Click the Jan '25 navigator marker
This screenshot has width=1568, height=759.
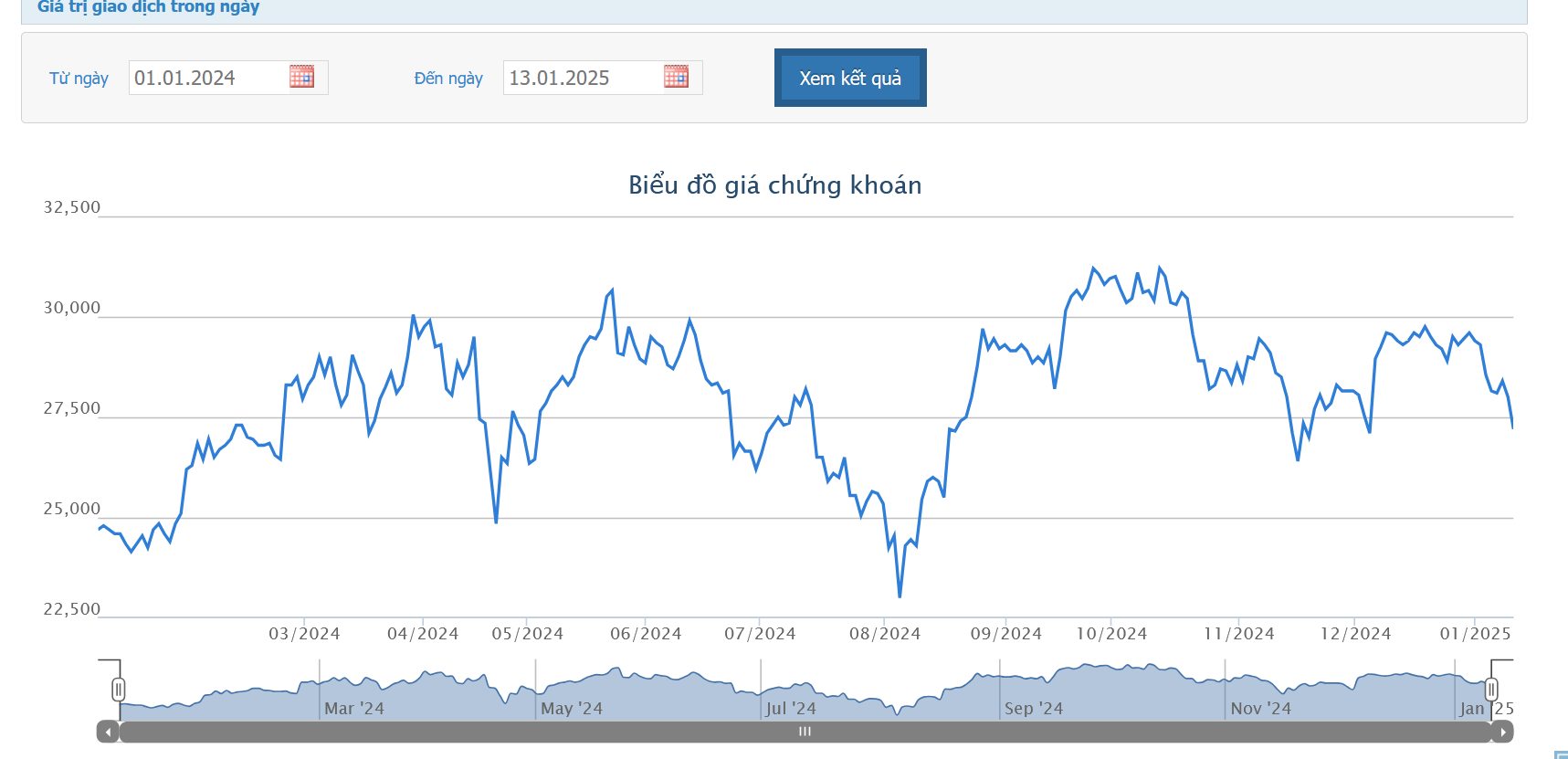click(1487, 709)
